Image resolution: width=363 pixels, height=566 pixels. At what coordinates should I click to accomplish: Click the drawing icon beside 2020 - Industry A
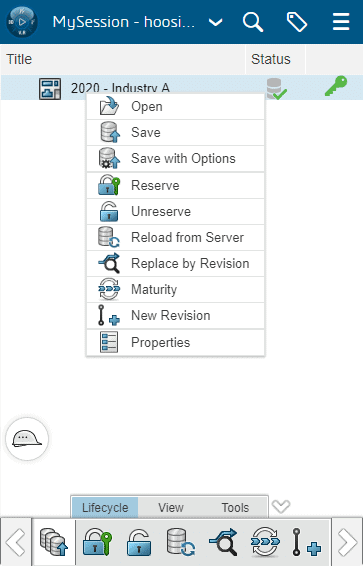50,89
